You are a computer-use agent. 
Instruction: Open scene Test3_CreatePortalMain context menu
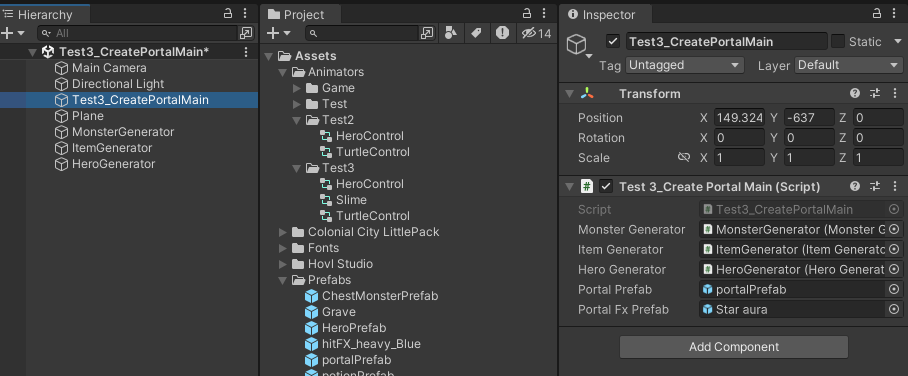[x=246, y=52]
